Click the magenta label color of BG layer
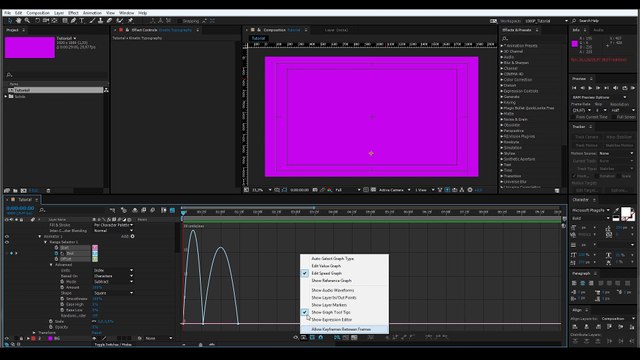 (x=50, y=338)
